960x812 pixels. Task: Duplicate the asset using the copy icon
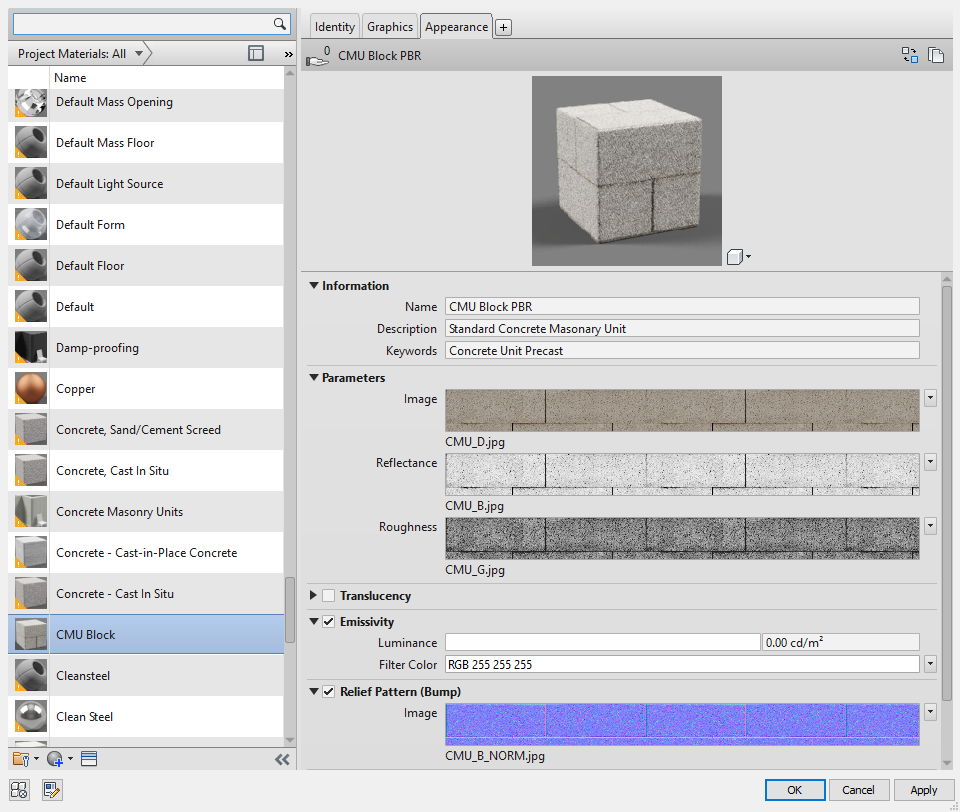click(x=936, y=55)
